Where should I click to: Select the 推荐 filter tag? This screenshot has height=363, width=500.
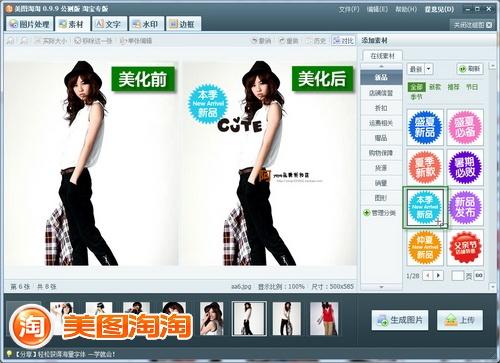453,87
